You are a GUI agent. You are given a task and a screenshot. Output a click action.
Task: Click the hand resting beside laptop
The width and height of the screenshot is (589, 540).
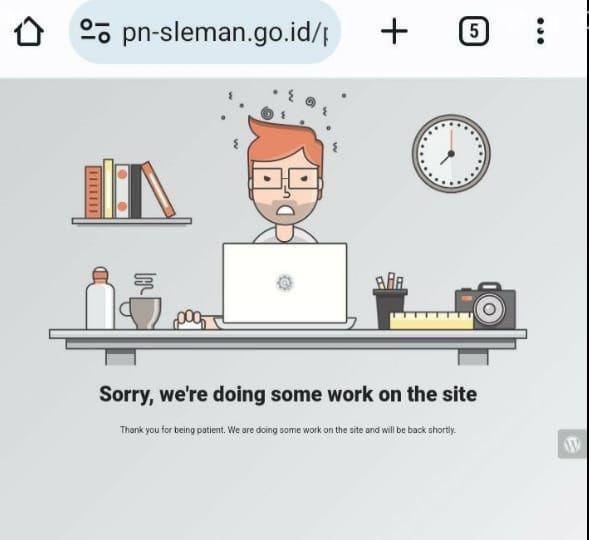pyautogui.click(x=190, y=320)
